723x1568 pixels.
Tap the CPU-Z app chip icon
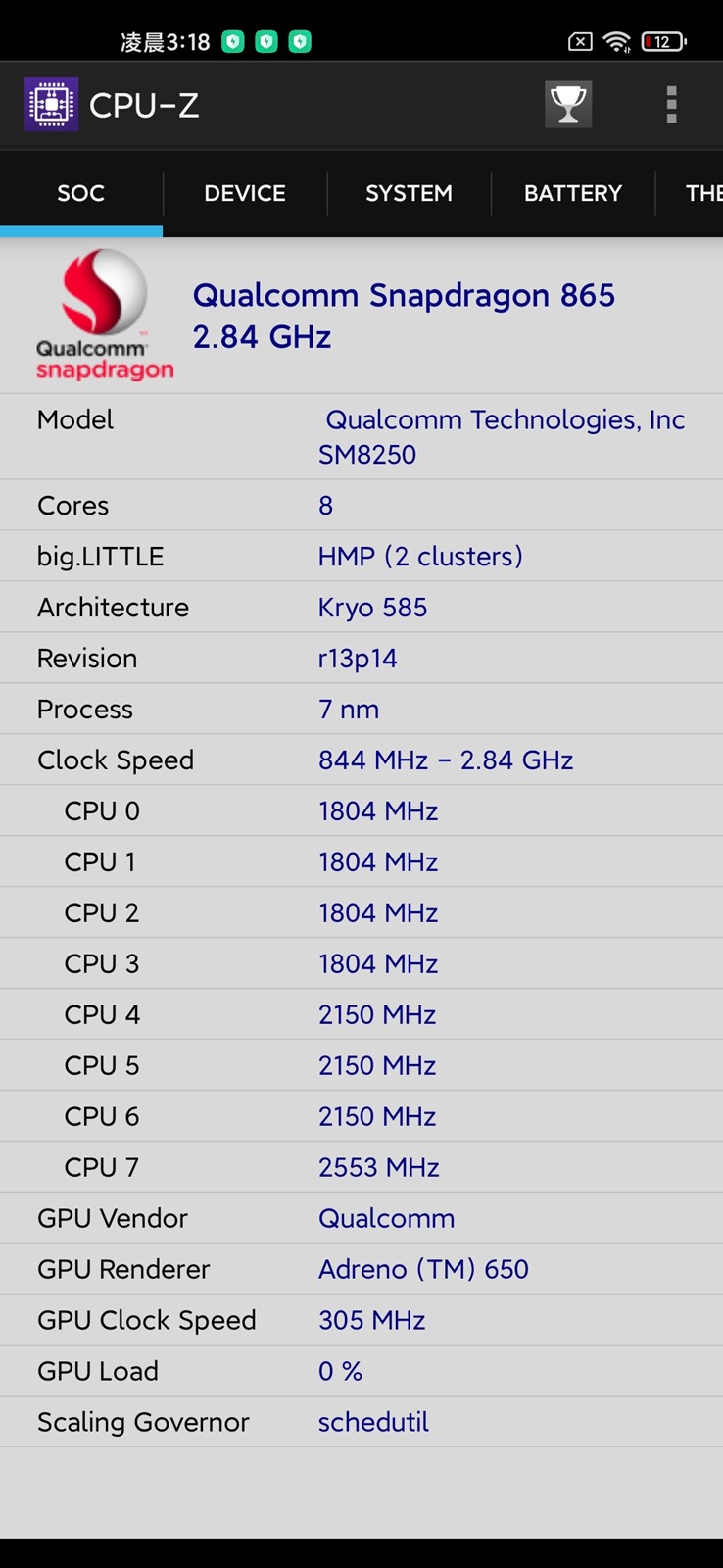51,104
